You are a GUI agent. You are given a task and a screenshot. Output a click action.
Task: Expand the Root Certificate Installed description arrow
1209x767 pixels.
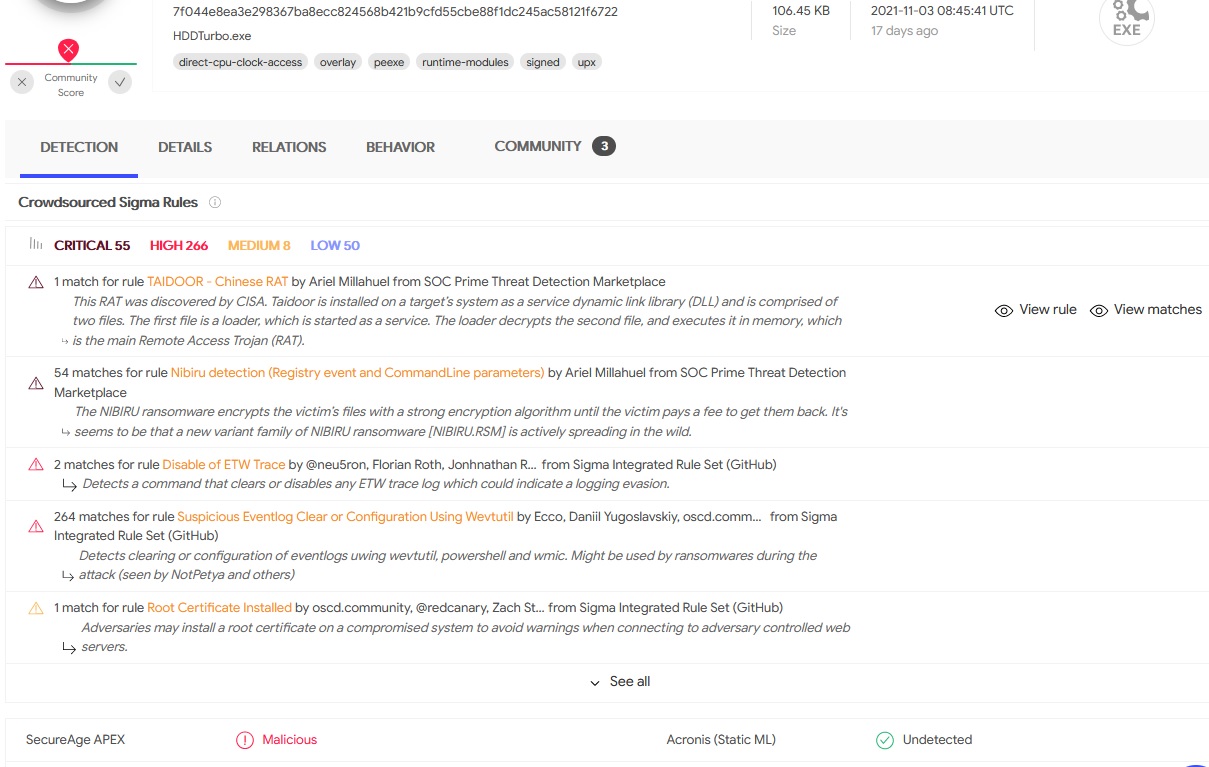click(x=69, y=647)
